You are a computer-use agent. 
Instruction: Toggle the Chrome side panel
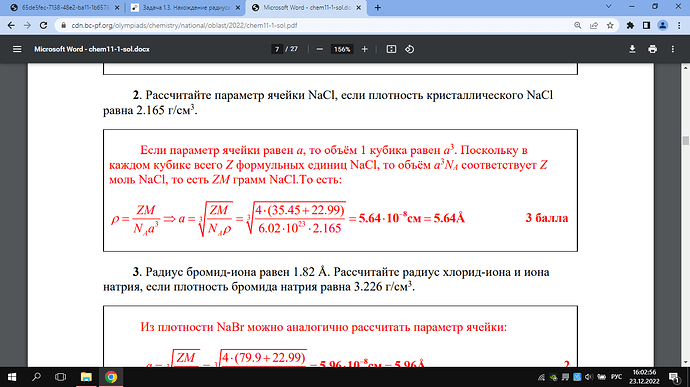point(646,26)
